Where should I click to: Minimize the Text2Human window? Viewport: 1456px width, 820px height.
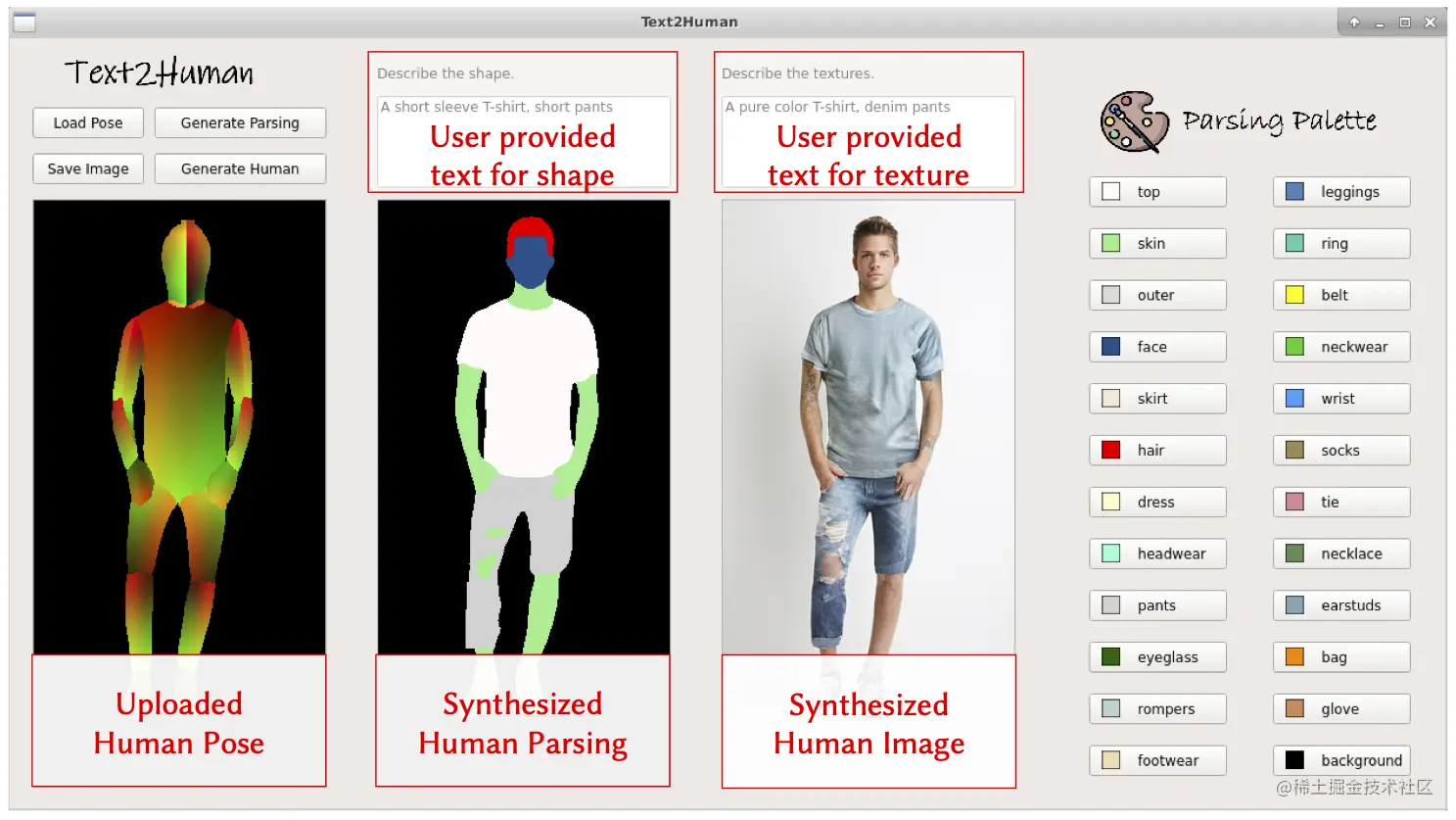click(1380, 23)
